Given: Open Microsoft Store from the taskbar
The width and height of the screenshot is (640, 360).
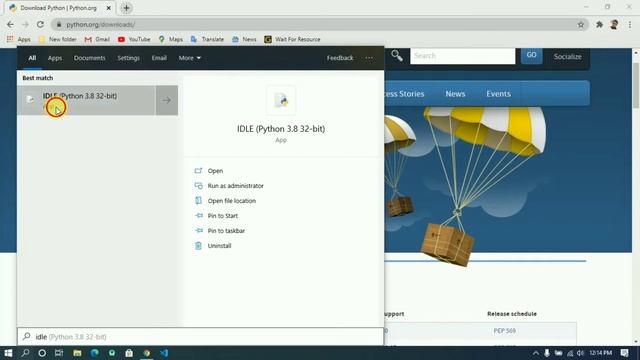Looking at the screenshot, I should (x=129, y=353).
